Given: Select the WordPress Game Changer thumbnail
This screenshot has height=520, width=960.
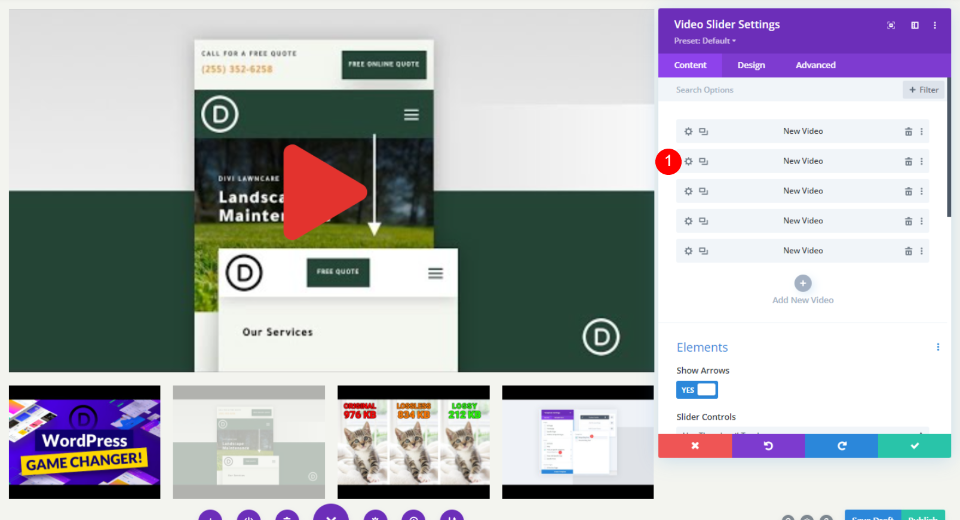Looking at the screenshot, I should [x=84, y=442].
